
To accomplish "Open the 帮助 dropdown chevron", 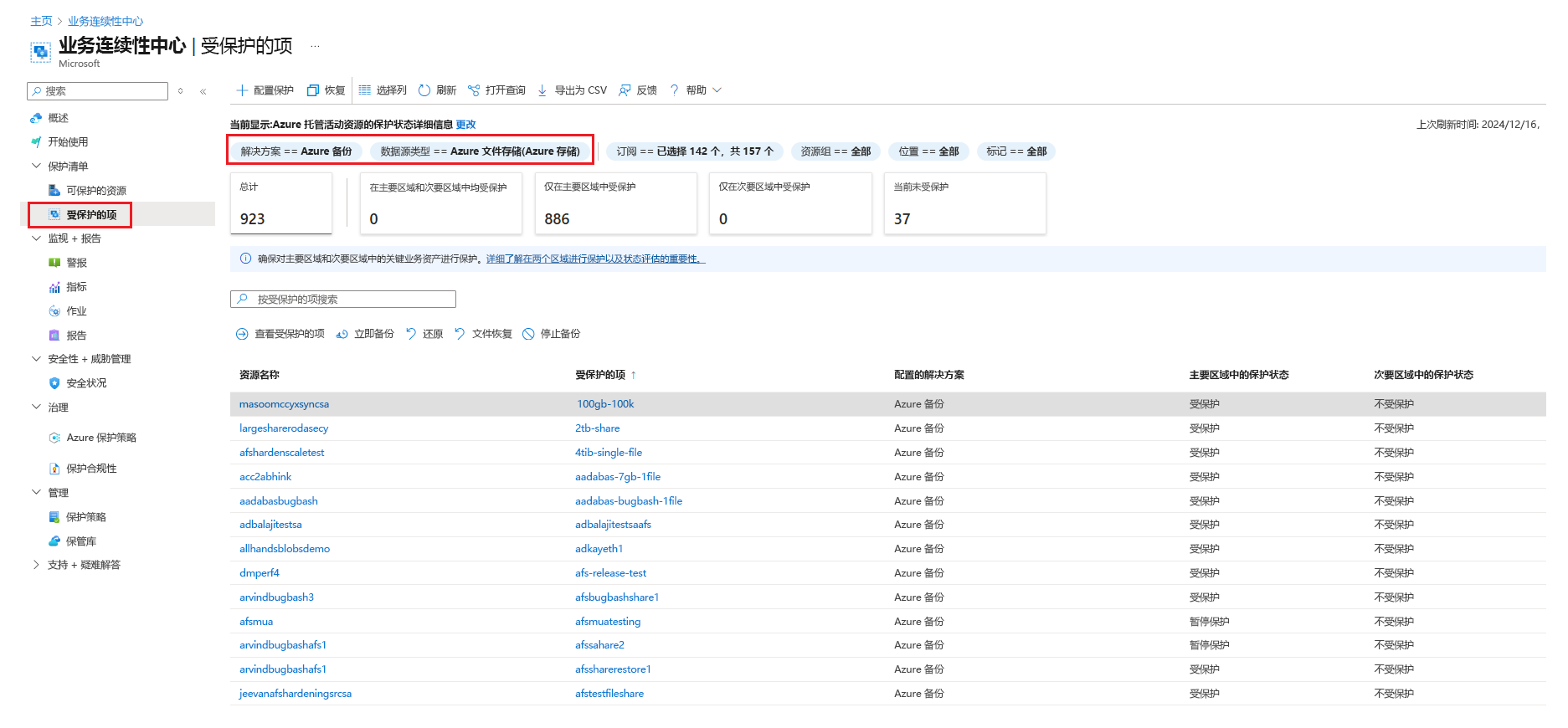I will [x=717, y=90].
